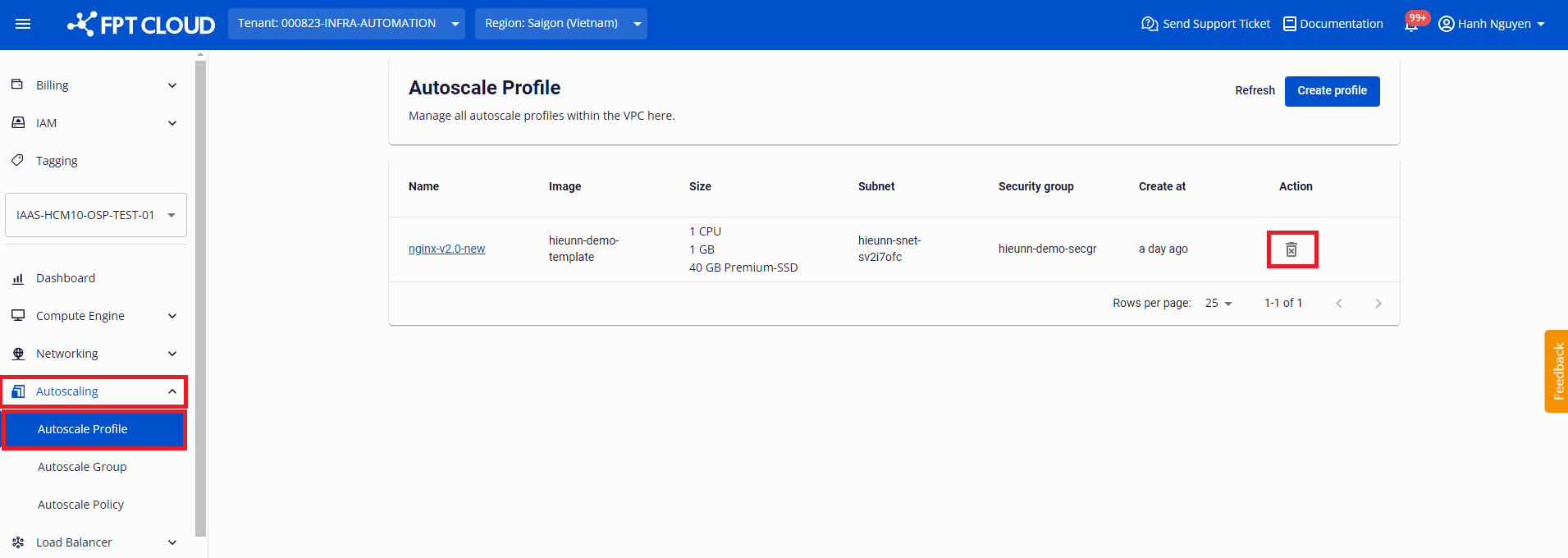Image resolution: width=1568 pixels, height=558 pixels.
Task: Change rows per page from 25
Action: pos(1218,303)
